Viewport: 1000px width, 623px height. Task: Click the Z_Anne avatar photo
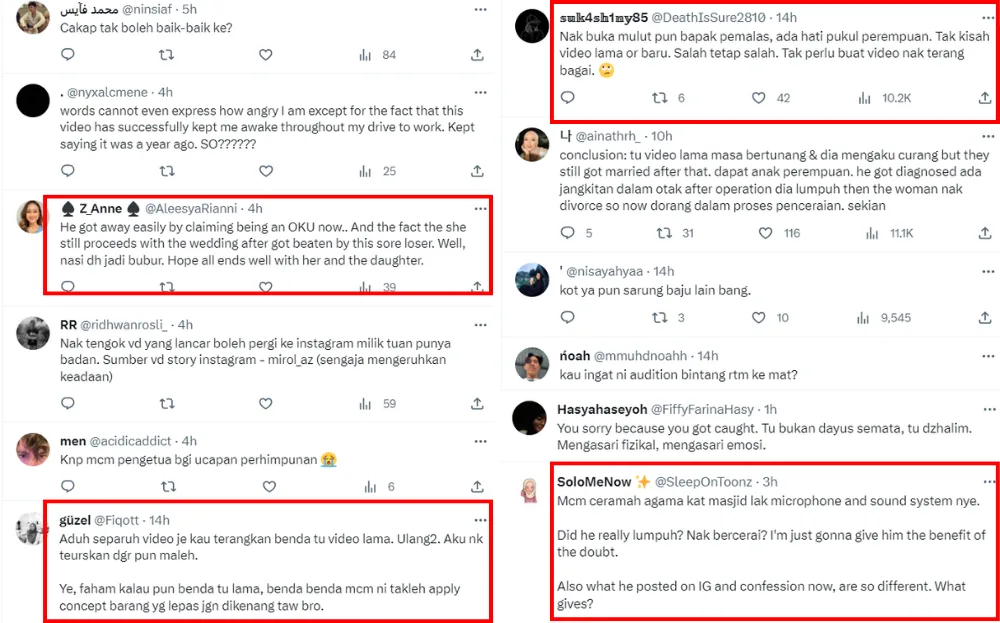(x=34, y=216)
